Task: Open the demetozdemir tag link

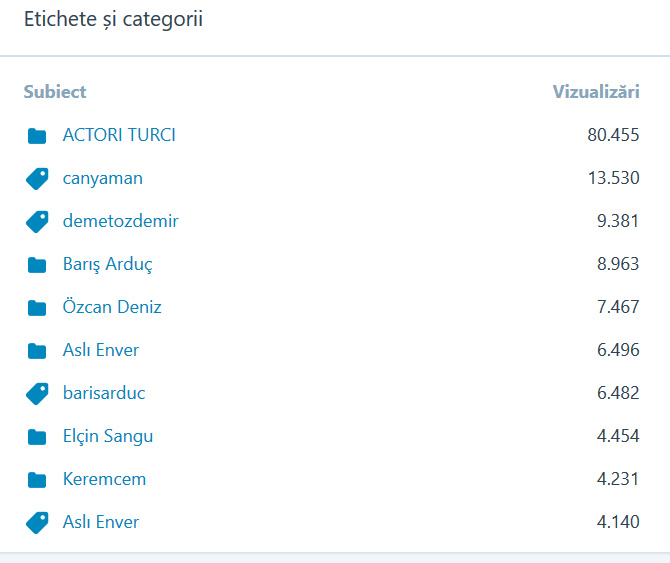Action: coord(120,221)
